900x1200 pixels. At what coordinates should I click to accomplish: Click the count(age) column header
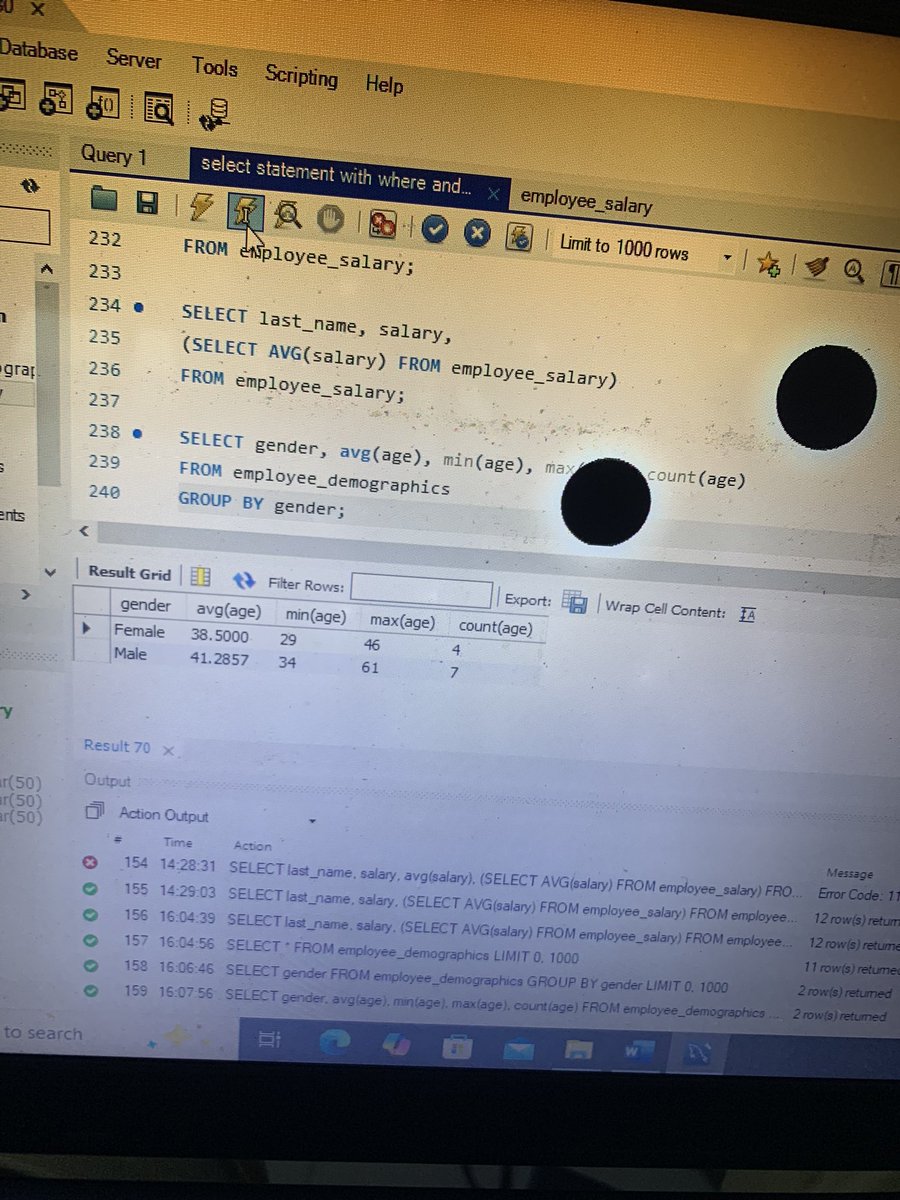coord(495,629)
